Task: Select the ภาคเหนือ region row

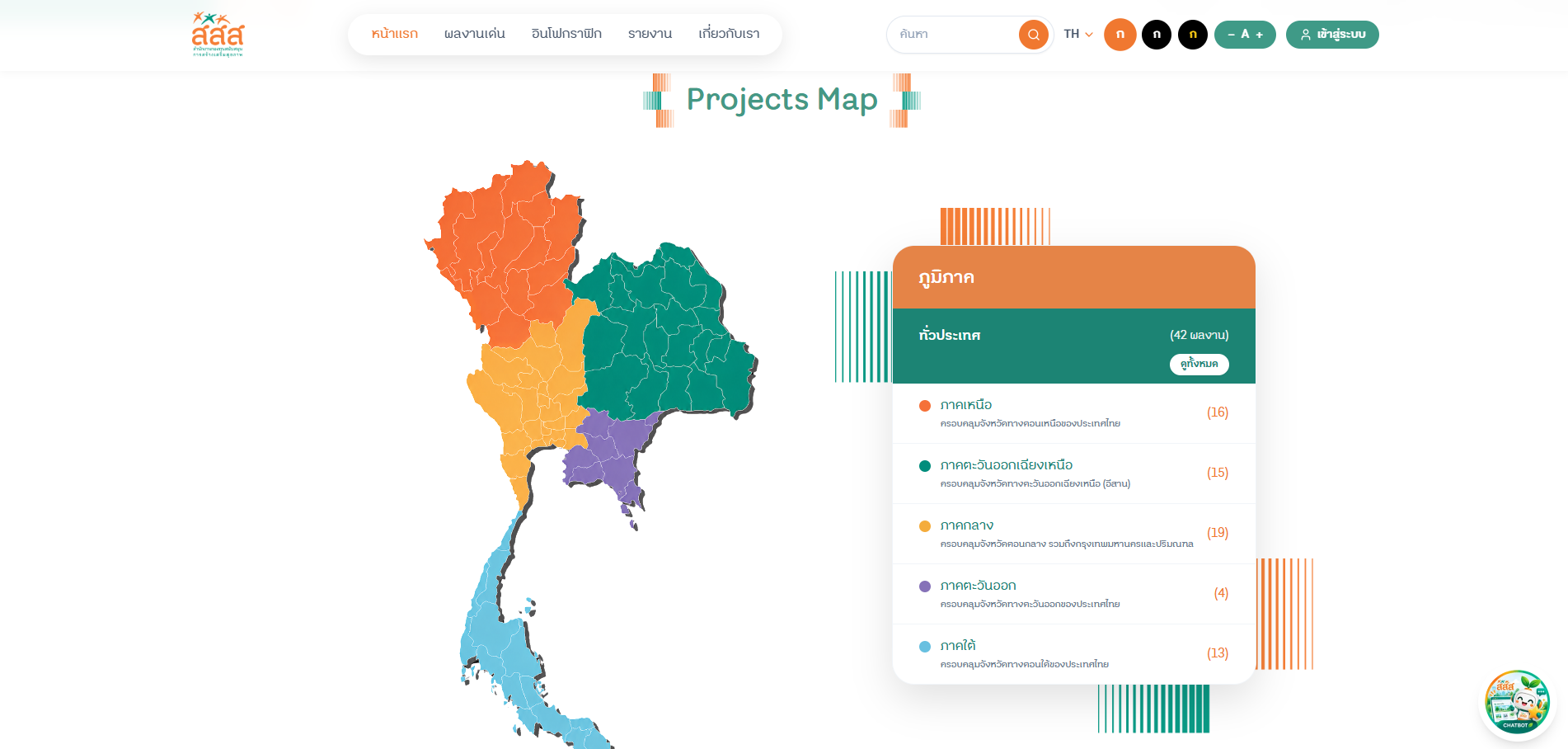Action: tap(1073, 413)
